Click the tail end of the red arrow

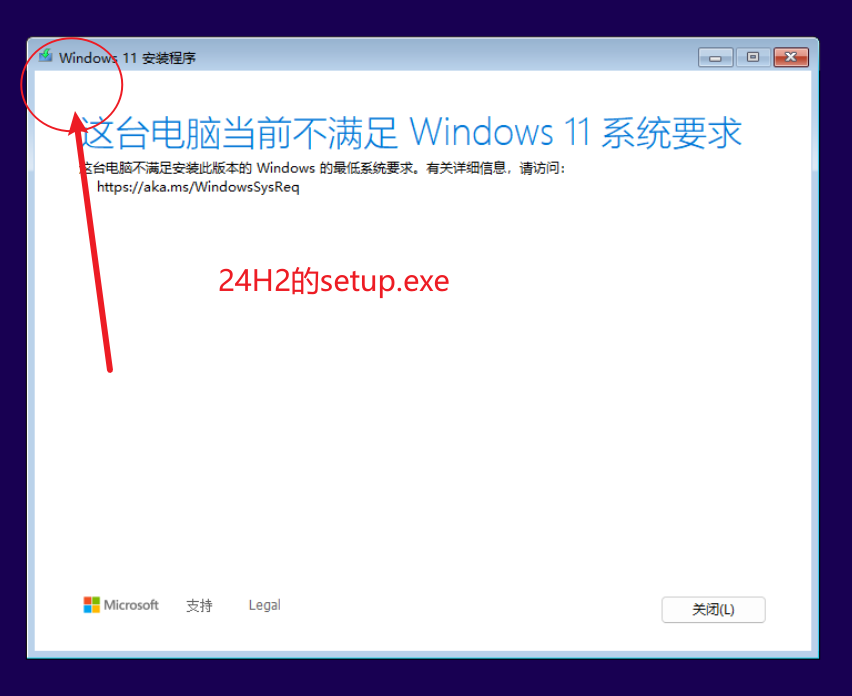tap(109, 367)
